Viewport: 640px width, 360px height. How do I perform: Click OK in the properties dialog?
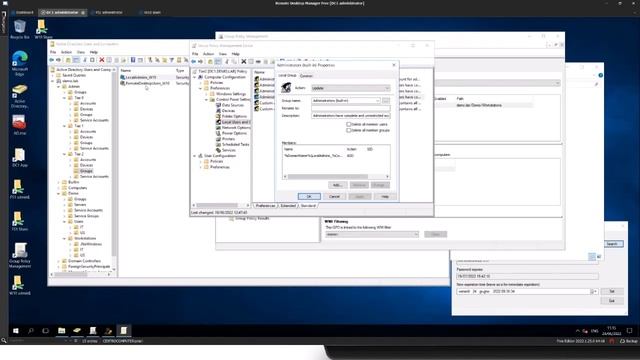click(309, 197)
